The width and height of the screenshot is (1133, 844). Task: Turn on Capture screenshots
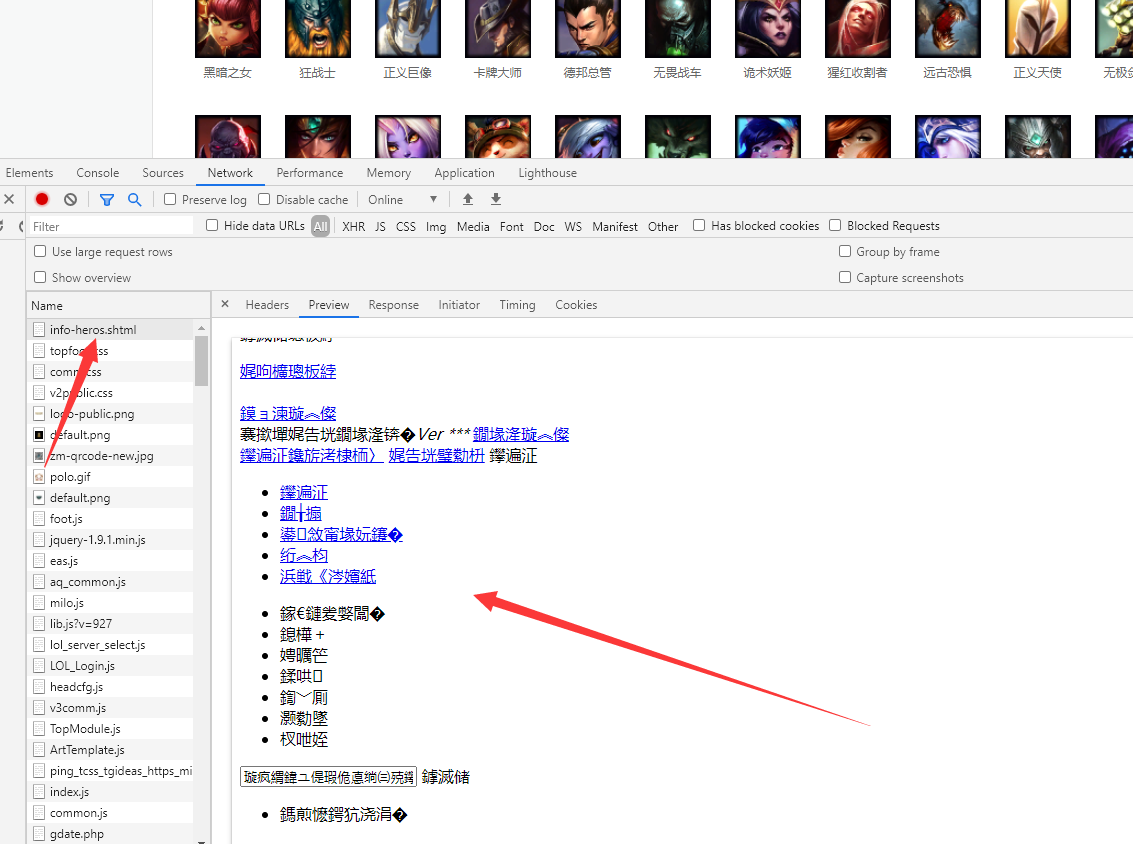tap(845, 276)
